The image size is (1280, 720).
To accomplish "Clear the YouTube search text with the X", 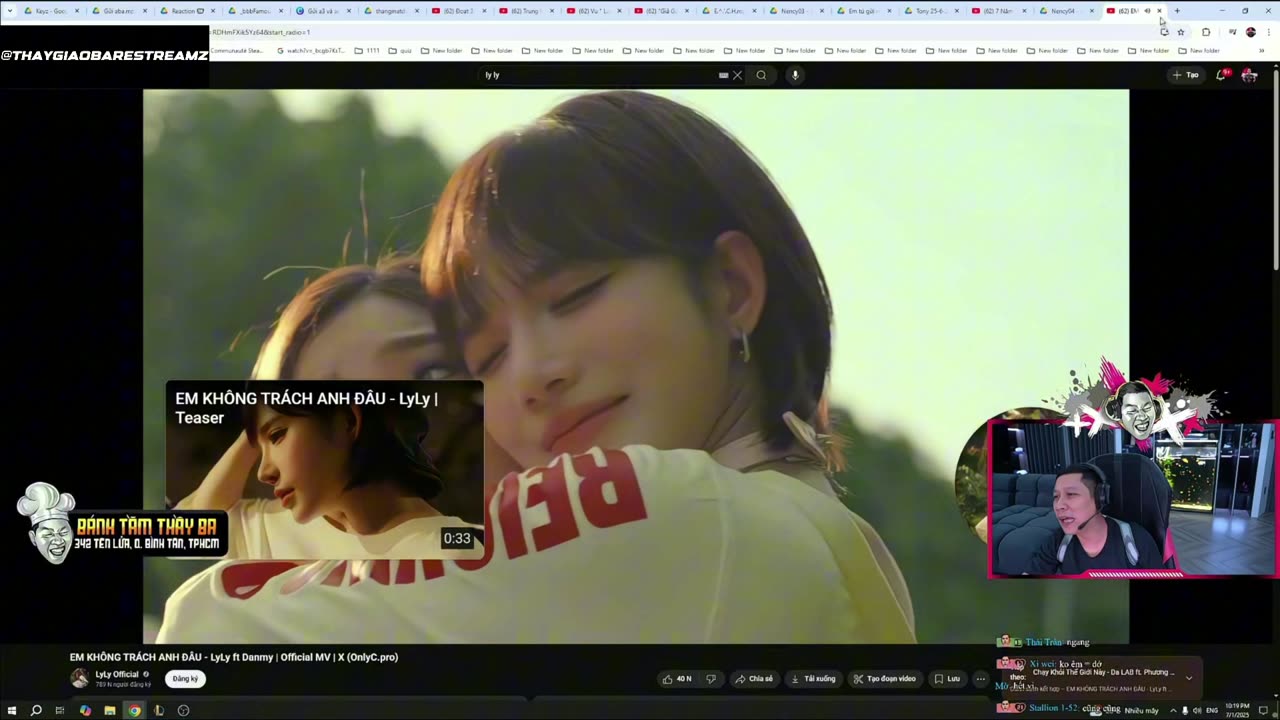I will pos(737,75).
